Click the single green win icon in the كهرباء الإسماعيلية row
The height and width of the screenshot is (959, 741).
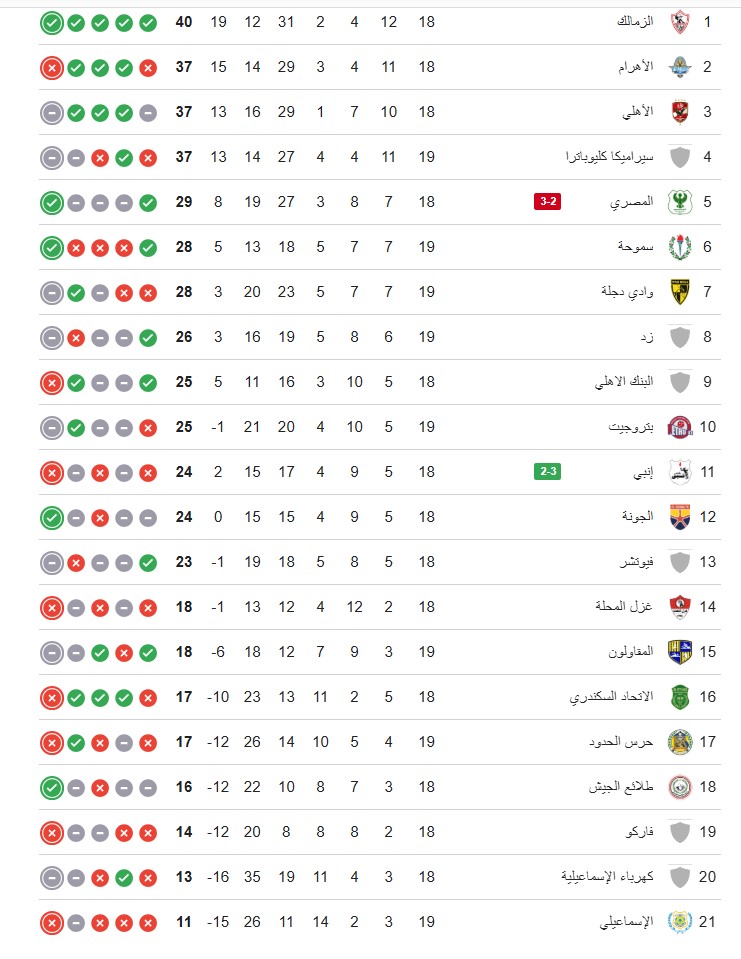(124, 877)
